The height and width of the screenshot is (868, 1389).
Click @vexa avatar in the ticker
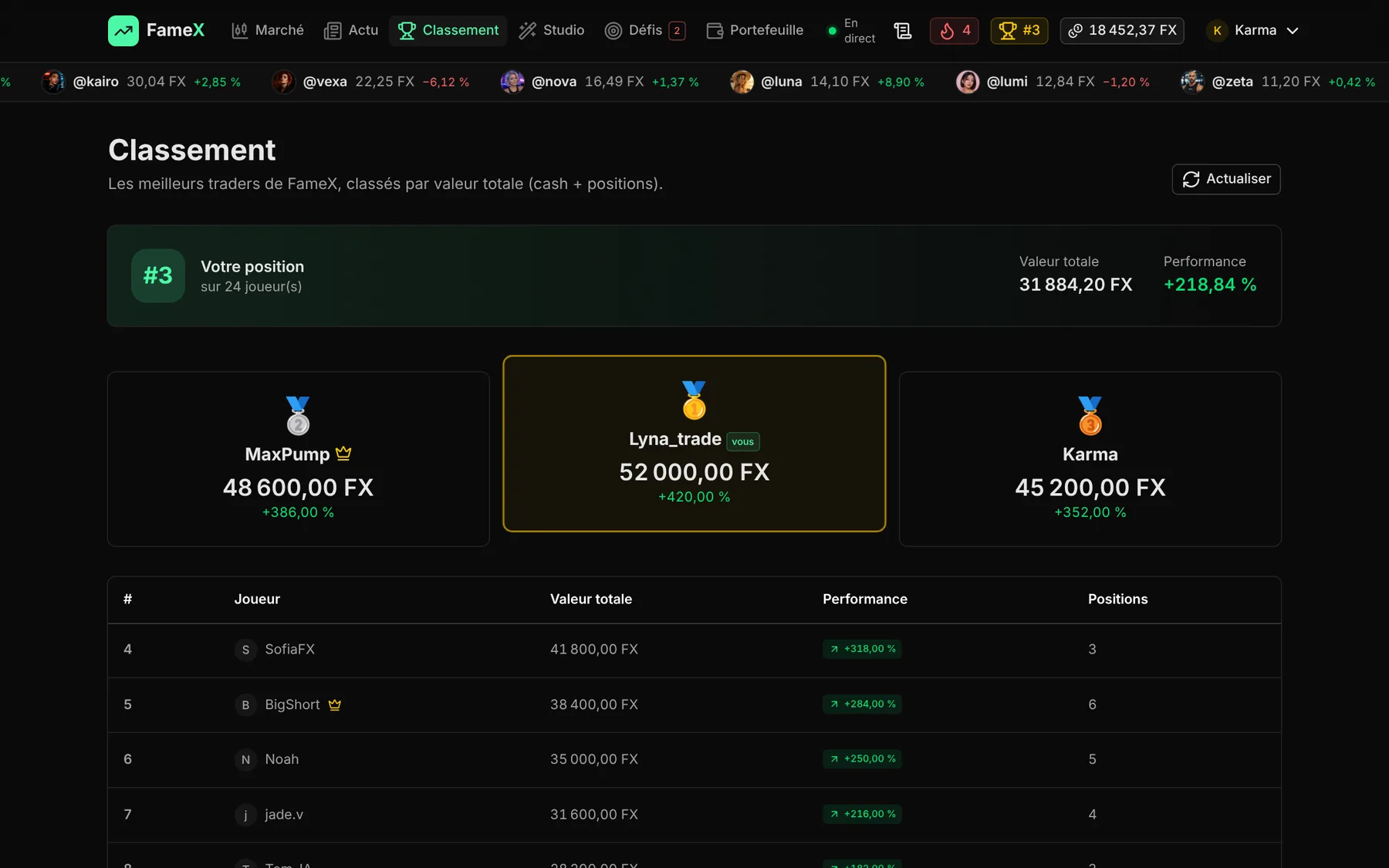[283, 82]
